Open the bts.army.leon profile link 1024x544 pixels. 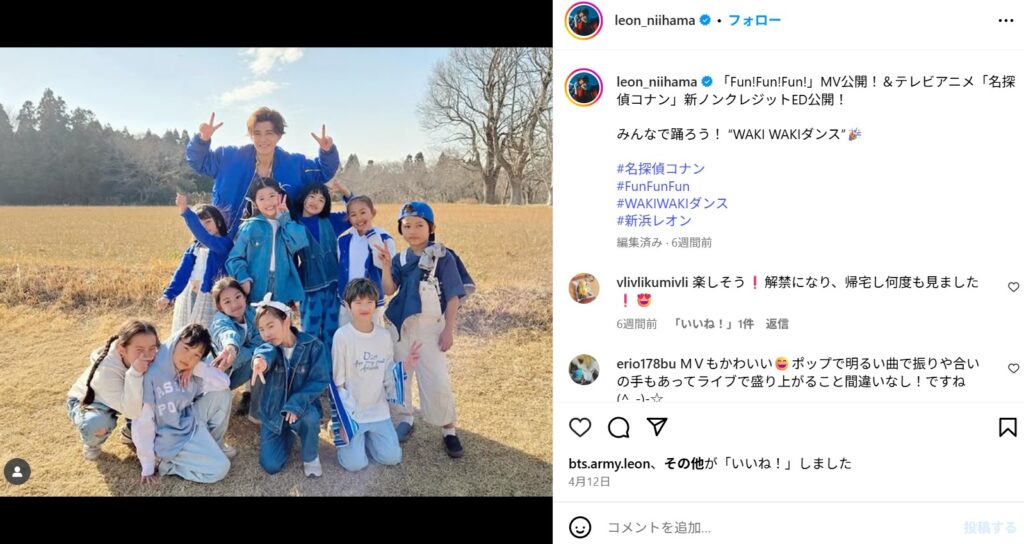click(609, 464)
